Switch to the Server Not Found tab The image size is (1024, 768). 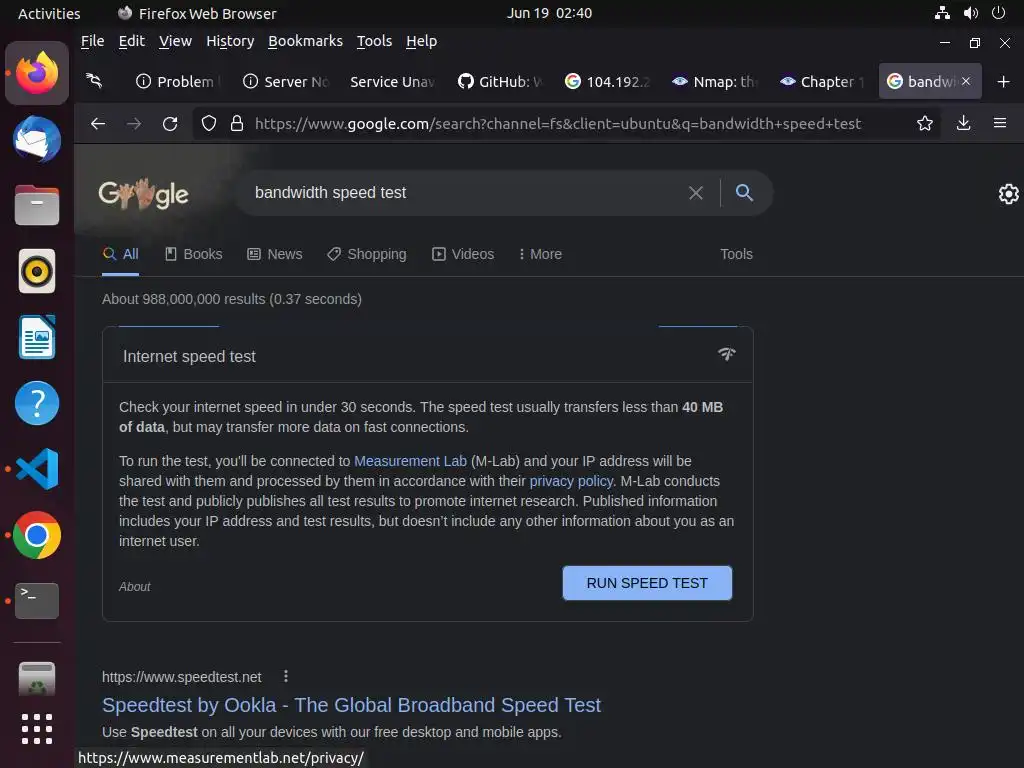click(x=285, y=82)
